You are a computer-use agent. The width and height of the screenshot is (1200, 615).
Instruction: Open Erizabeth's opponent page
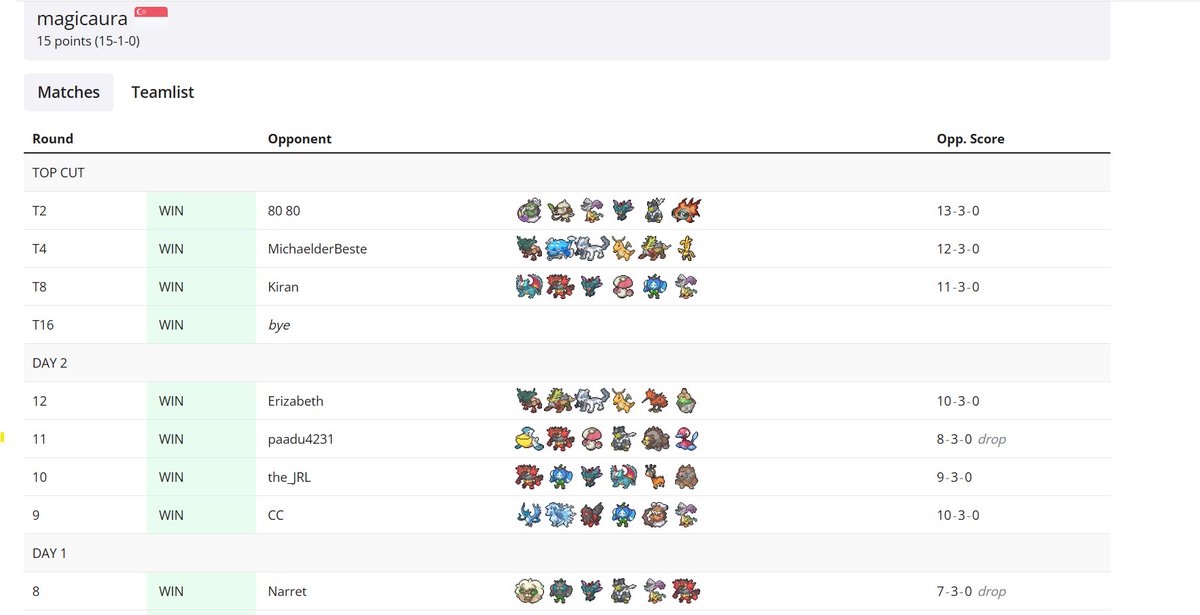(295, 400)
